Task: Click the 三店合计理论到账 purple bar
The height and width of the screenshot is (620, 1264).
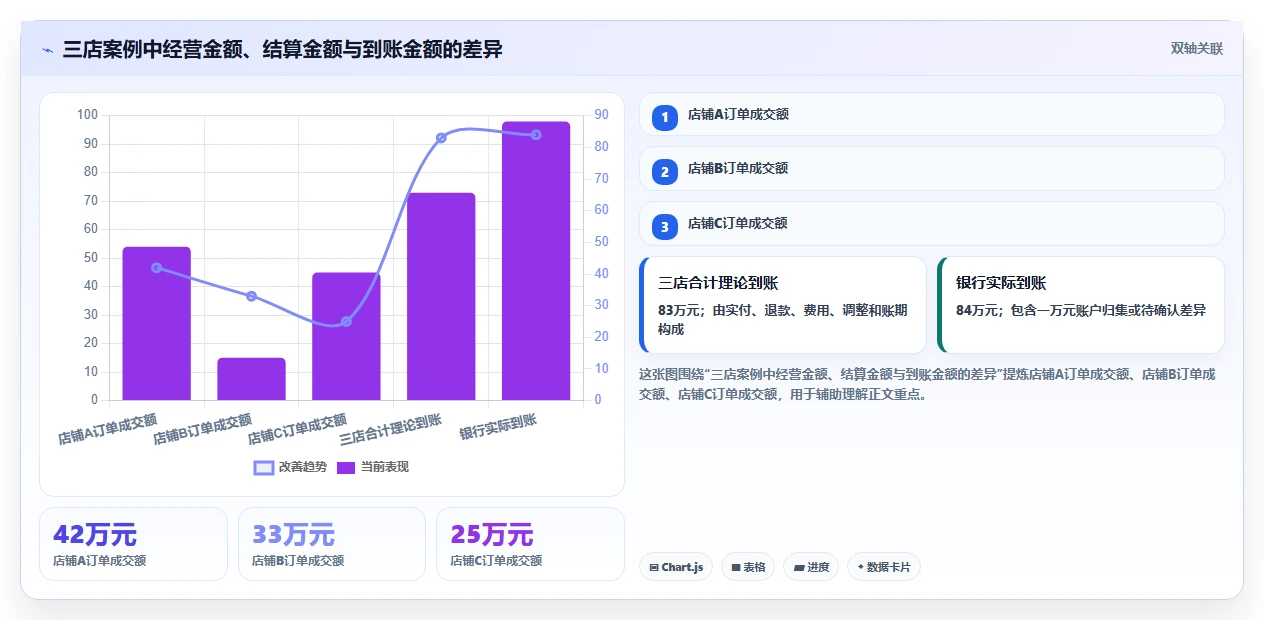Action: click(441, 296)
